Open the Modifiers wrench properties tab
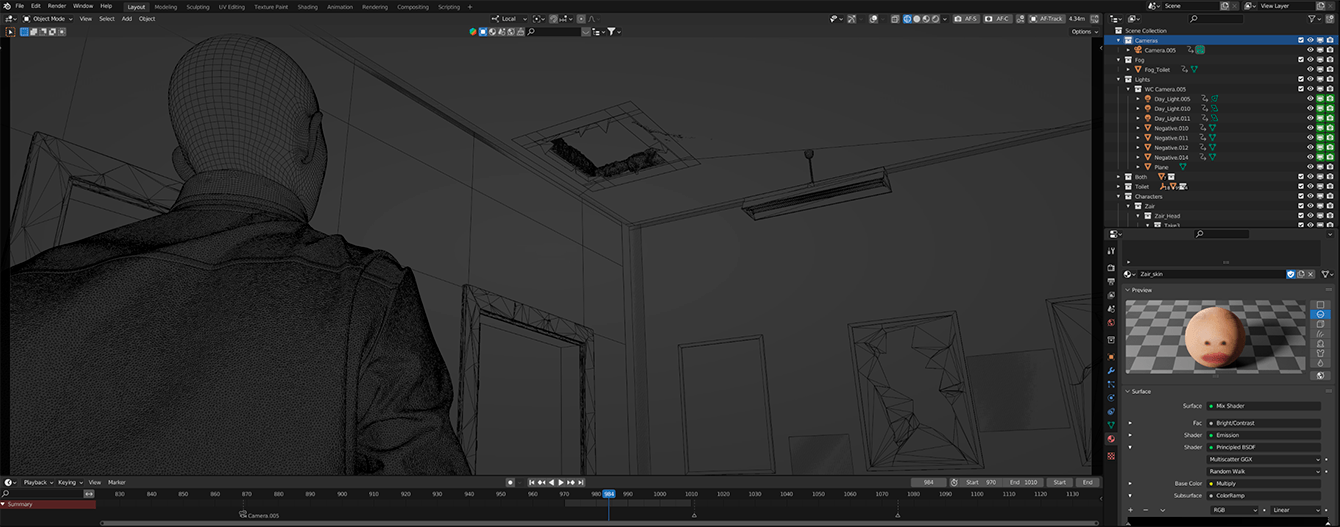This screenshot has width=1340, height=527. [1111, 371]
